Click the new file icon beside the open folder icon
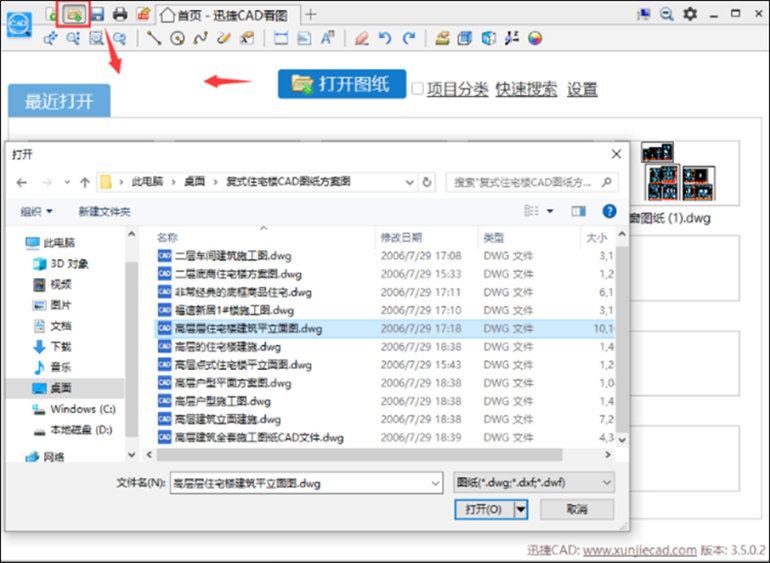The height and width of the screenshot is (563, 770). pos(51,14)
